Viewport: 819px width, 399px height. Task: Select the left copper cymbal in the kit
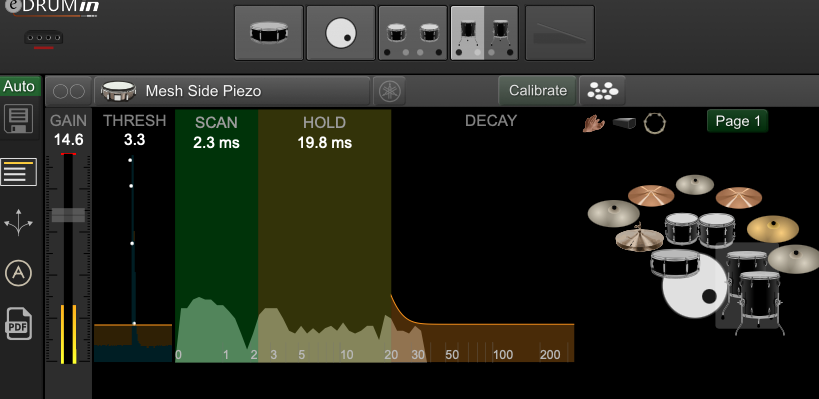pyautogui.click(x=651, y=195)
